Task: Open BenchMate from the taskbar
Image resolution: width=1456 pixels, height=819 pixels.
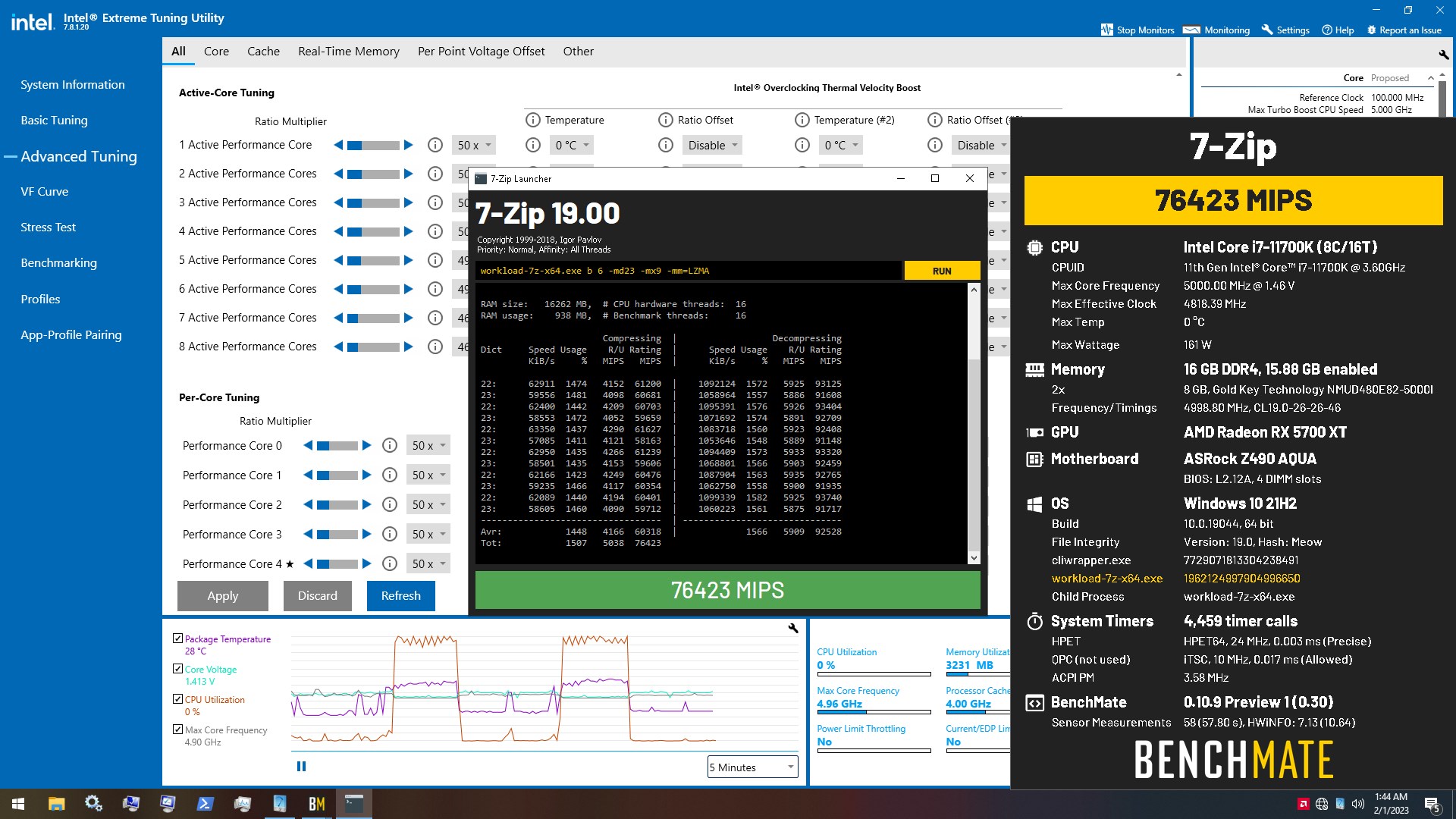Action: pyautogui.click(x=317, y=804)
